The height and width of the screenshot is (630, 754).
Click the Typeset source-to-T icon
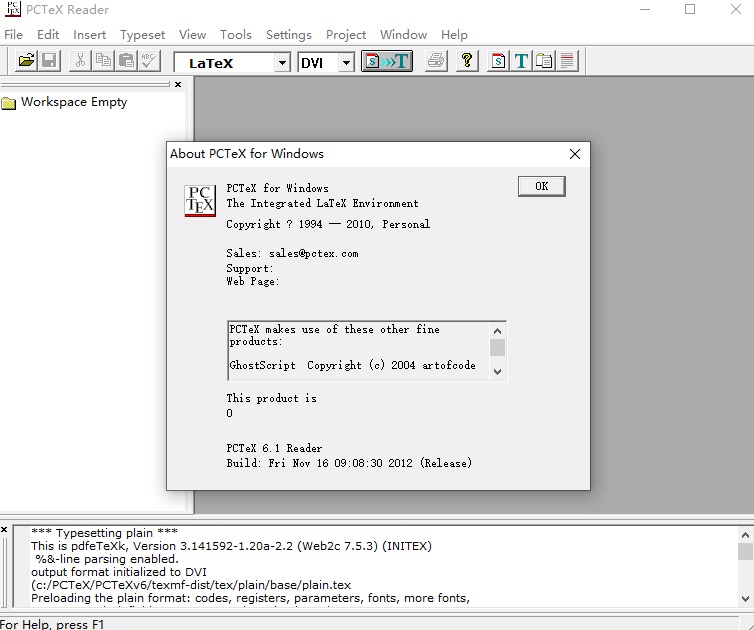[x=387, y=61]
